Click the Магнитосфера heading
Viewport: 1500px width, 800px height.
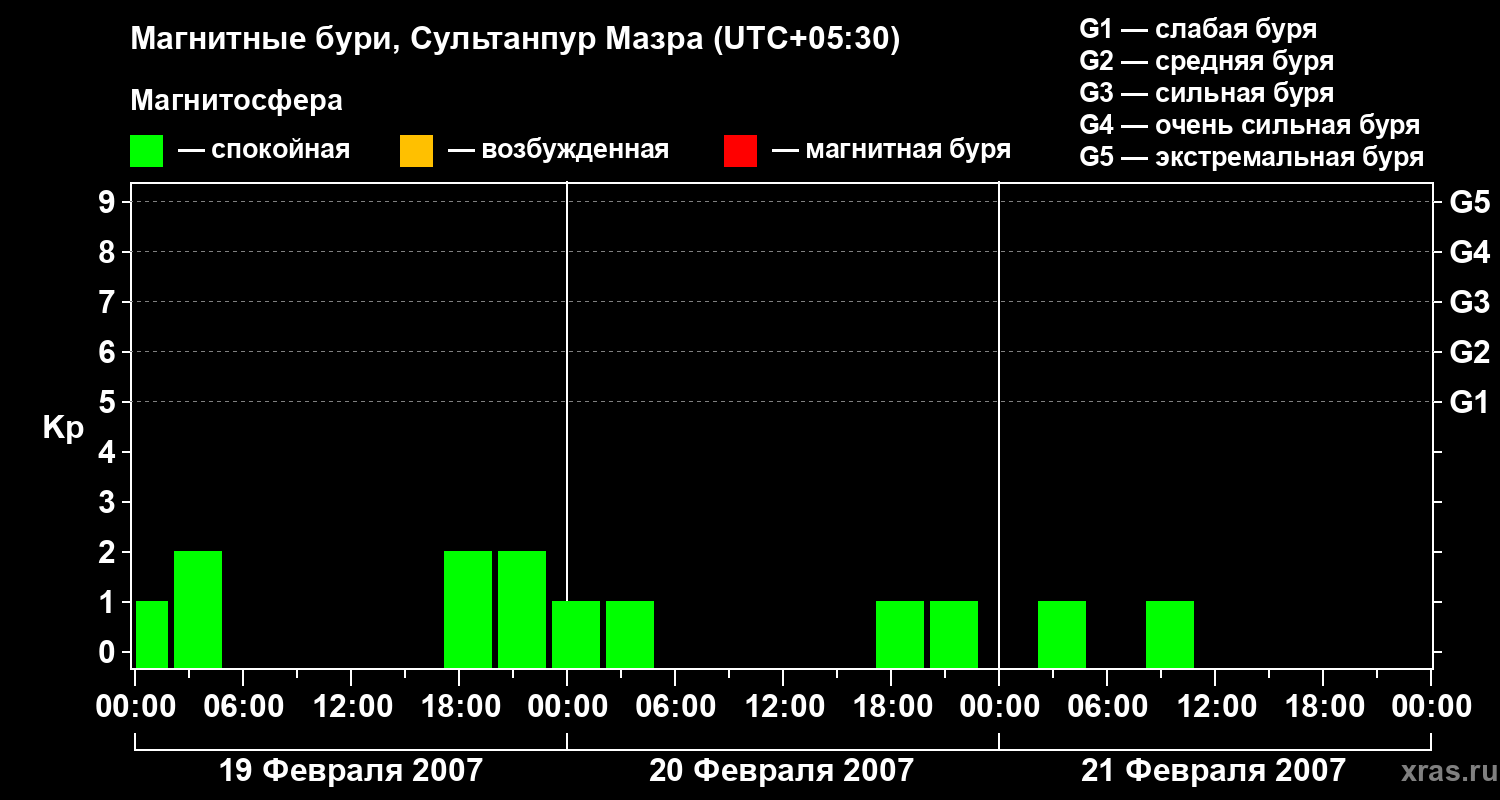(237, 101)
